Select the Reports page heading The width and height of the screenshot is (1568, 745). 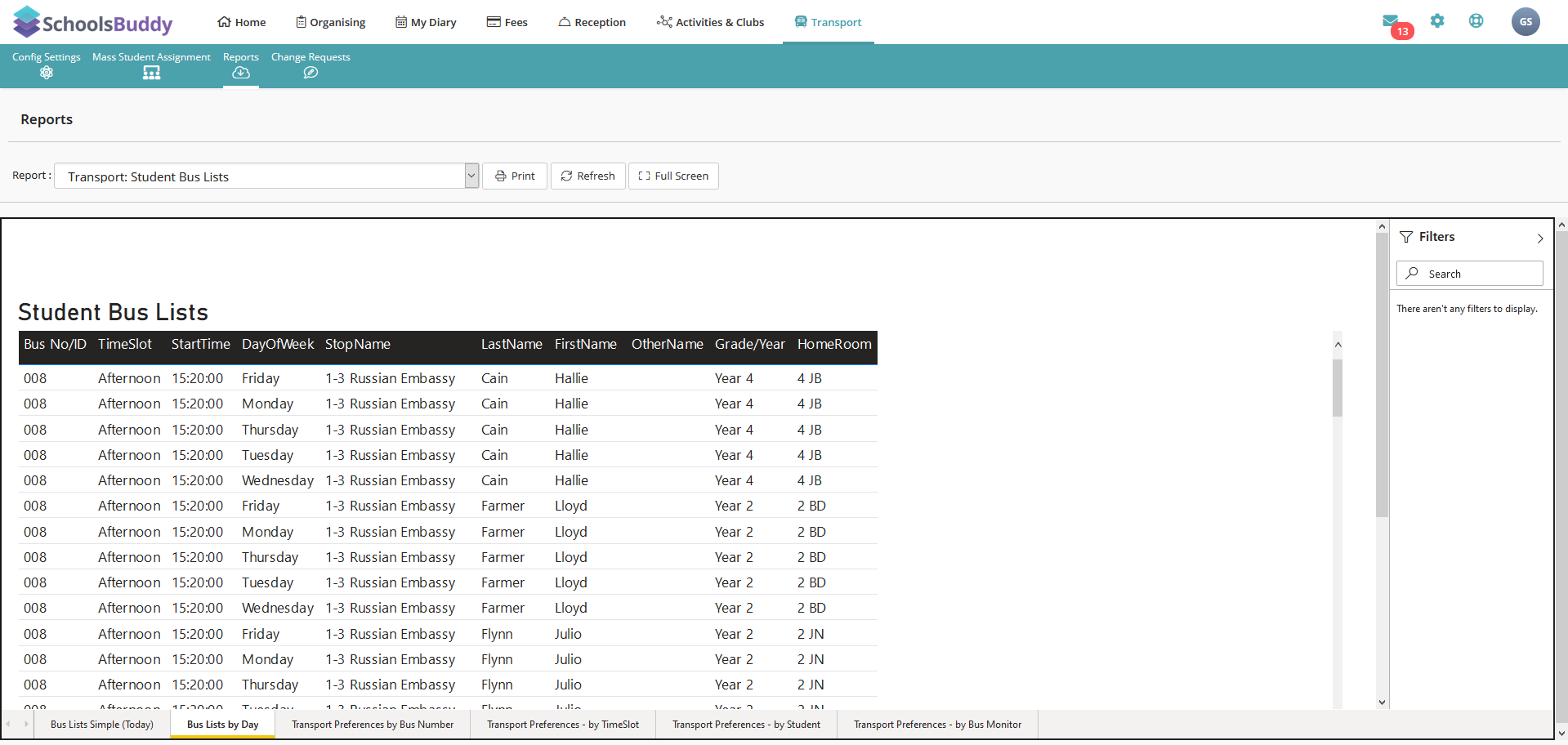coord(47,119)
